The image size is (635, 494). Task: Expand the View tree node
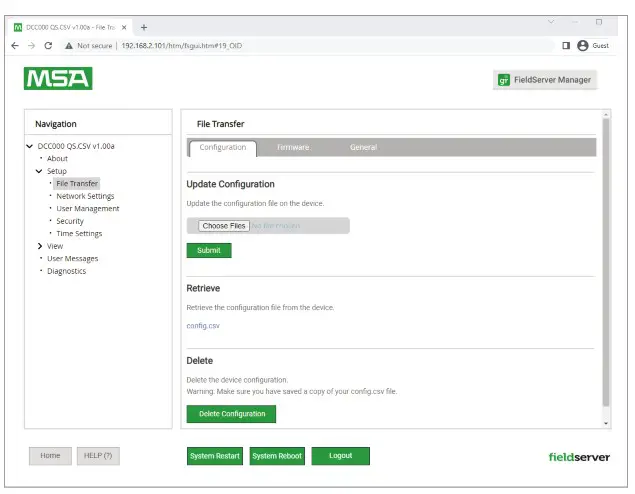click(x=40, y=246)
